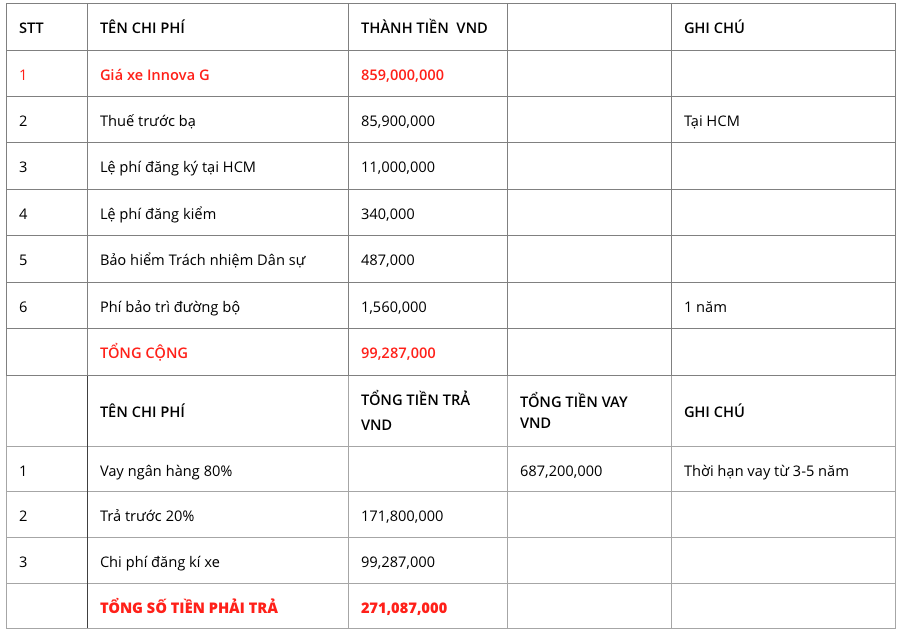
Task: Click 'Lệ phí đăng ký tại HCM'
Action: point(177,167)
